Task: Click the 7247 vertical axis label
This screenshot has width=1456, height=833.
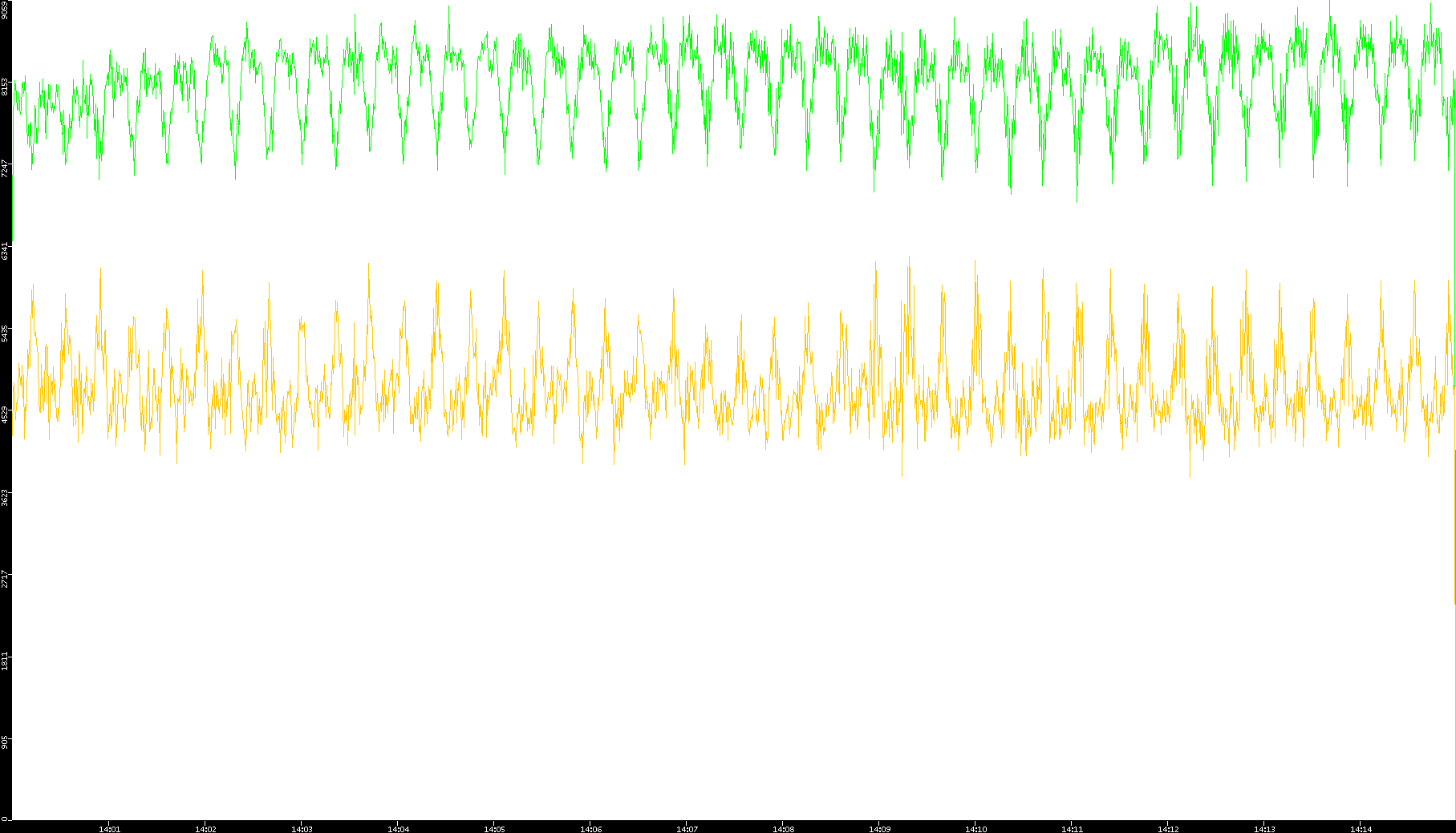Action: [6, 168]
